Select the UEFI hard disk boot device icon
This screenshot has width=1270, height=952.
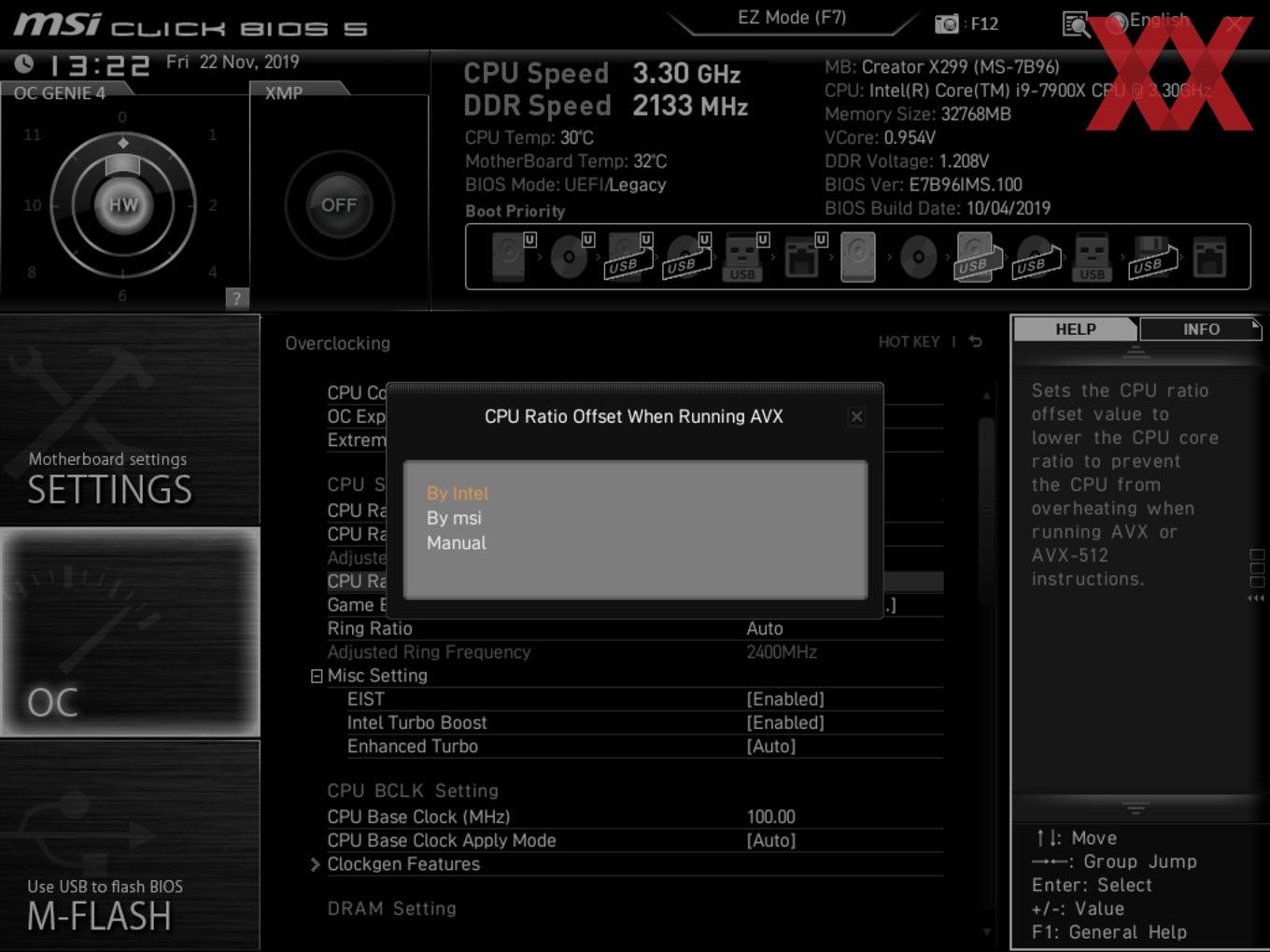512,257
